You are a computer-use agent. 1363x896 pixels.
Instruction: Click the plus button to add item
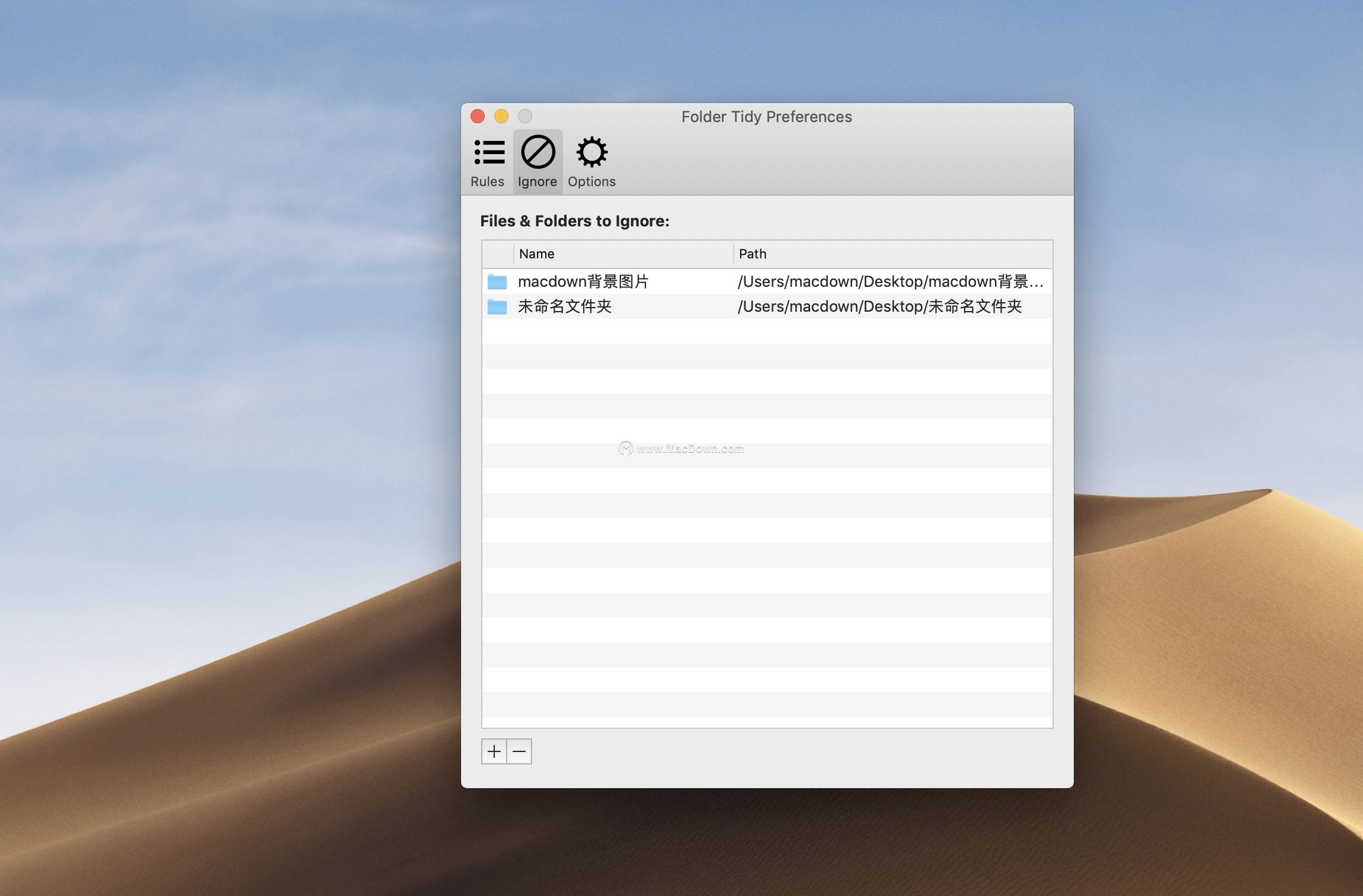pyautogui.click(x=494, y=751)
